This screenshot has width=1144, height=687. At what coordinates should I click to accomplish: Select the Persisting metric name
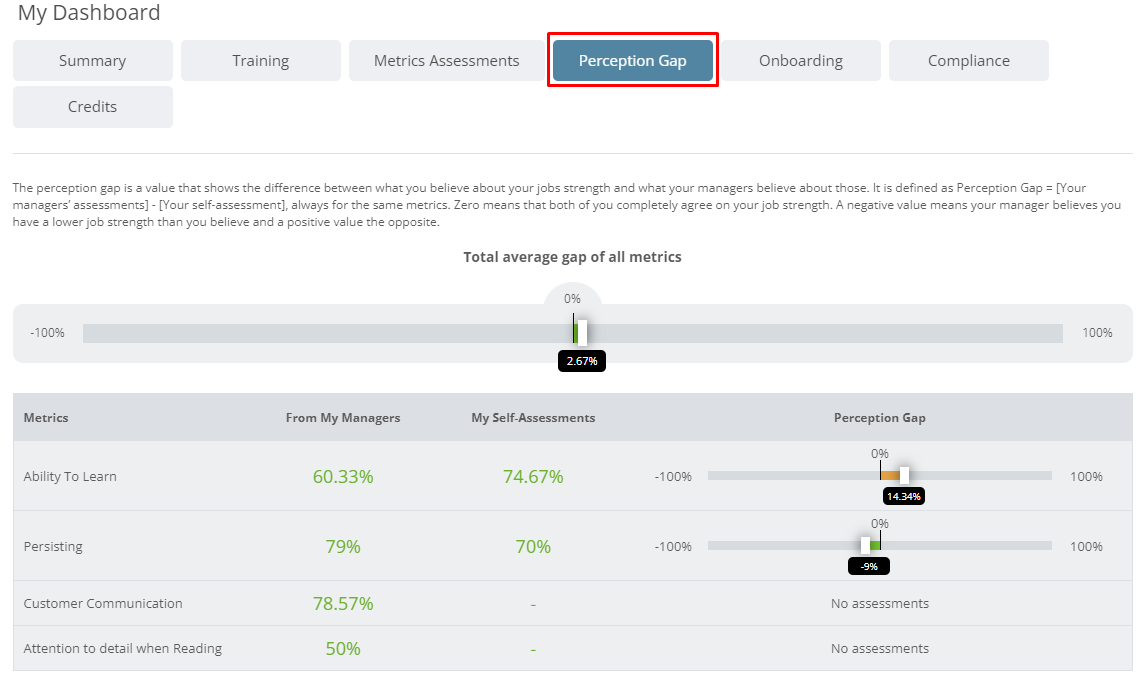tap(53, 546)
